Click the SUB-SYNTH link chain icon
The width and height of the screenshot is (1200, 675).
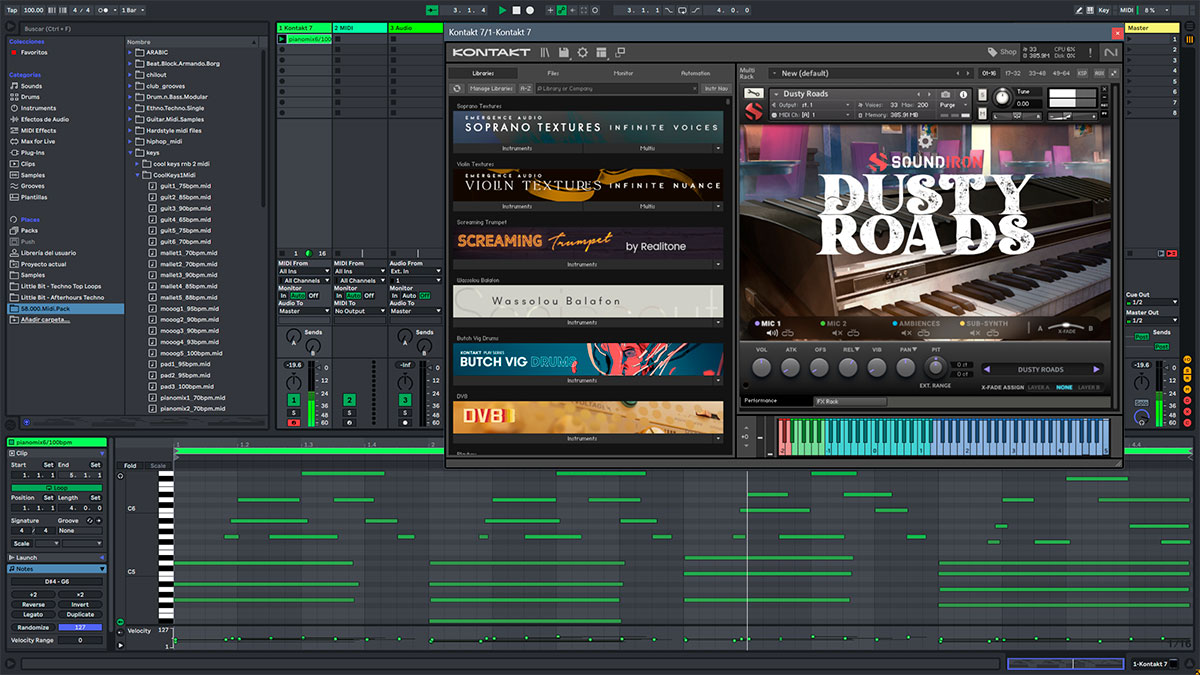click(x=993, y=333)
